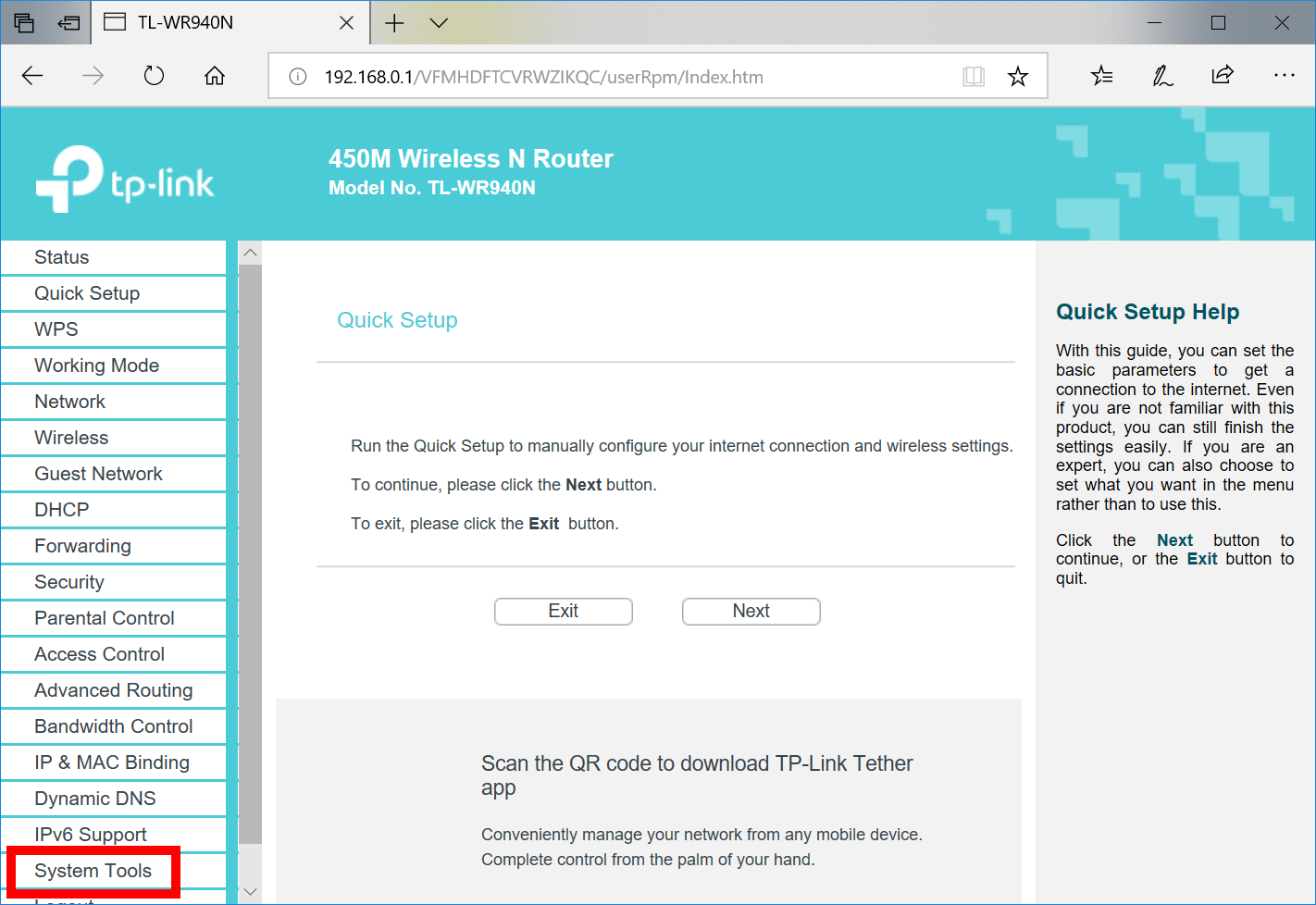Click the sidebar scrollbar thumb
The image size is (1316, 905).
coord(250,554)
